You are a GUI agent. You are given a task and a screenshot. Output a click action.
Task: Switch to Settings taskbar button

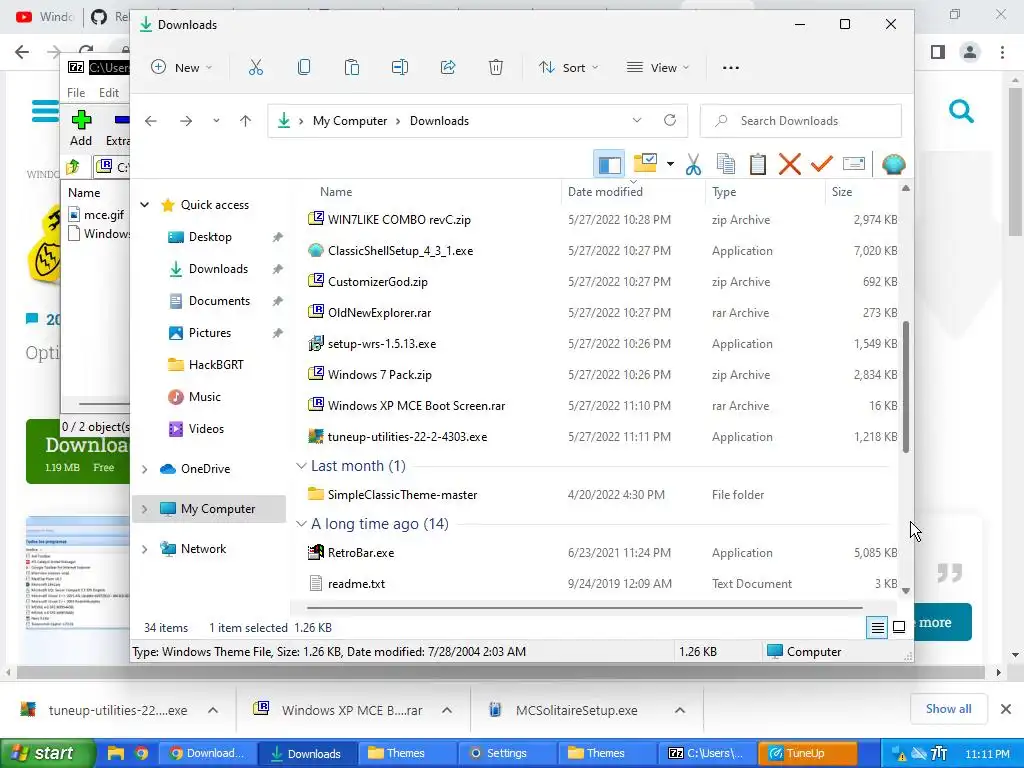(507, 753)
